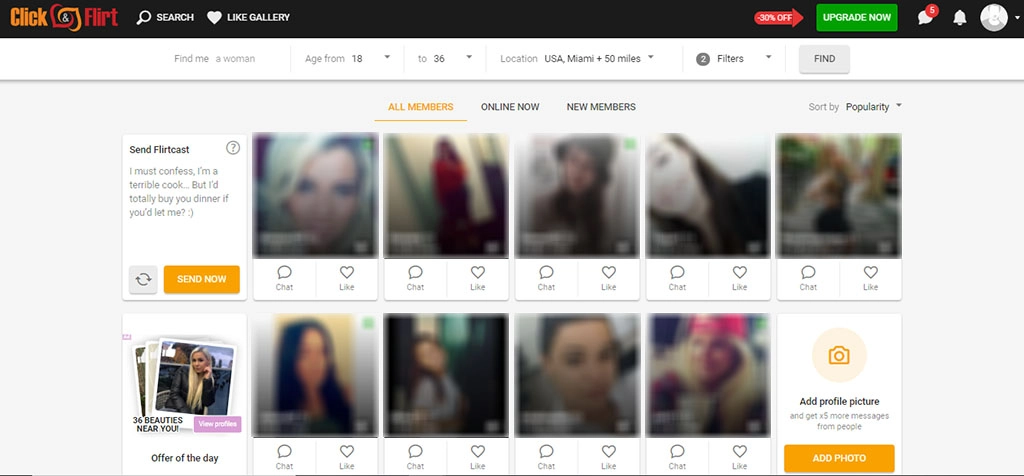The width and height of the screenshot is (1024, 476).
Task: Open the 36 Beauties Near You offer image
Action: click(x=185, y=385)
